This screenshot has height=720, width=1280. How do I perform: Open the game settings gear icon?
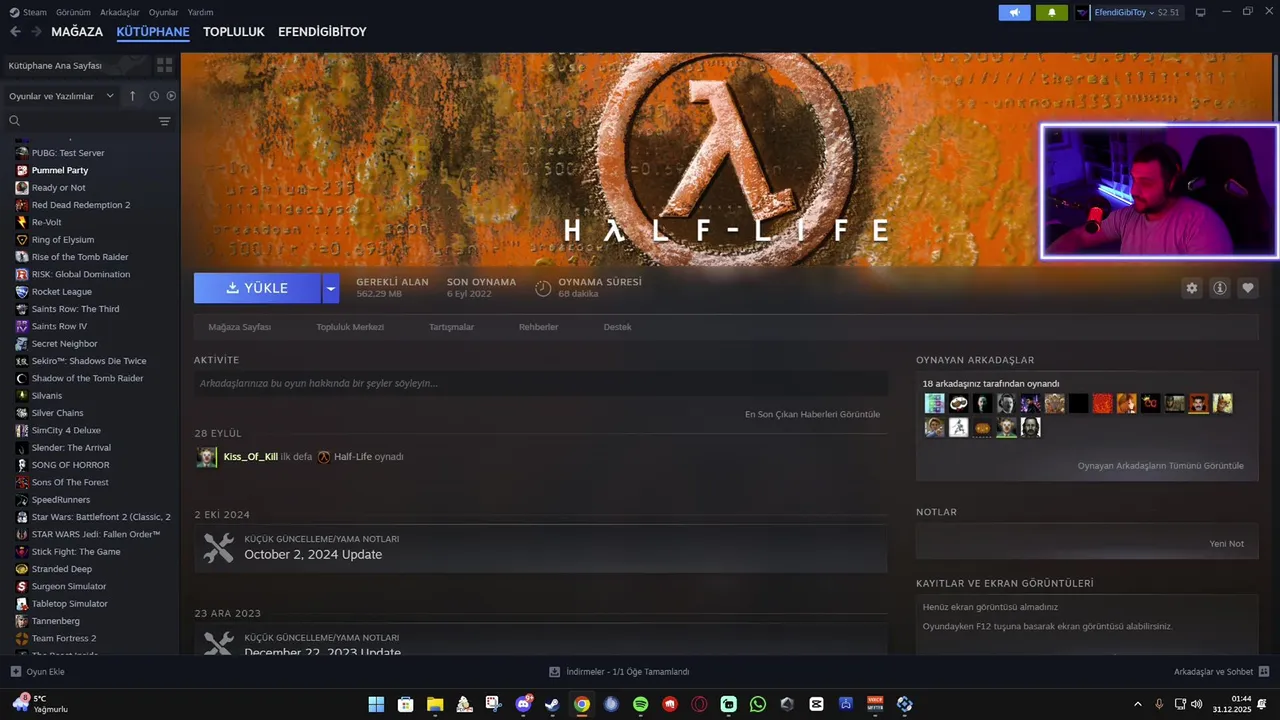(x=1191, y=288)
